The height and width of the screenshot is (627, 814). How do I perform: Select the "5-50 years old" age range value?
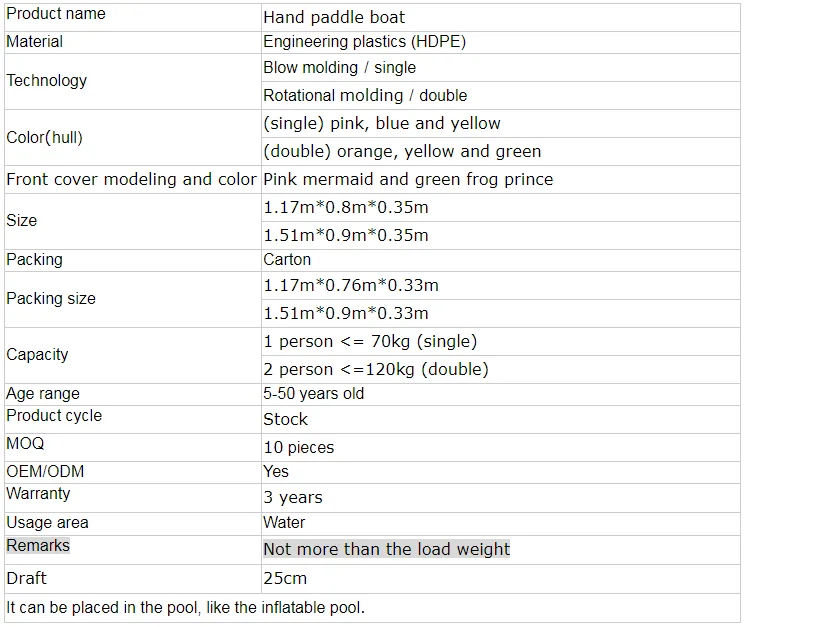click(314, 394)
